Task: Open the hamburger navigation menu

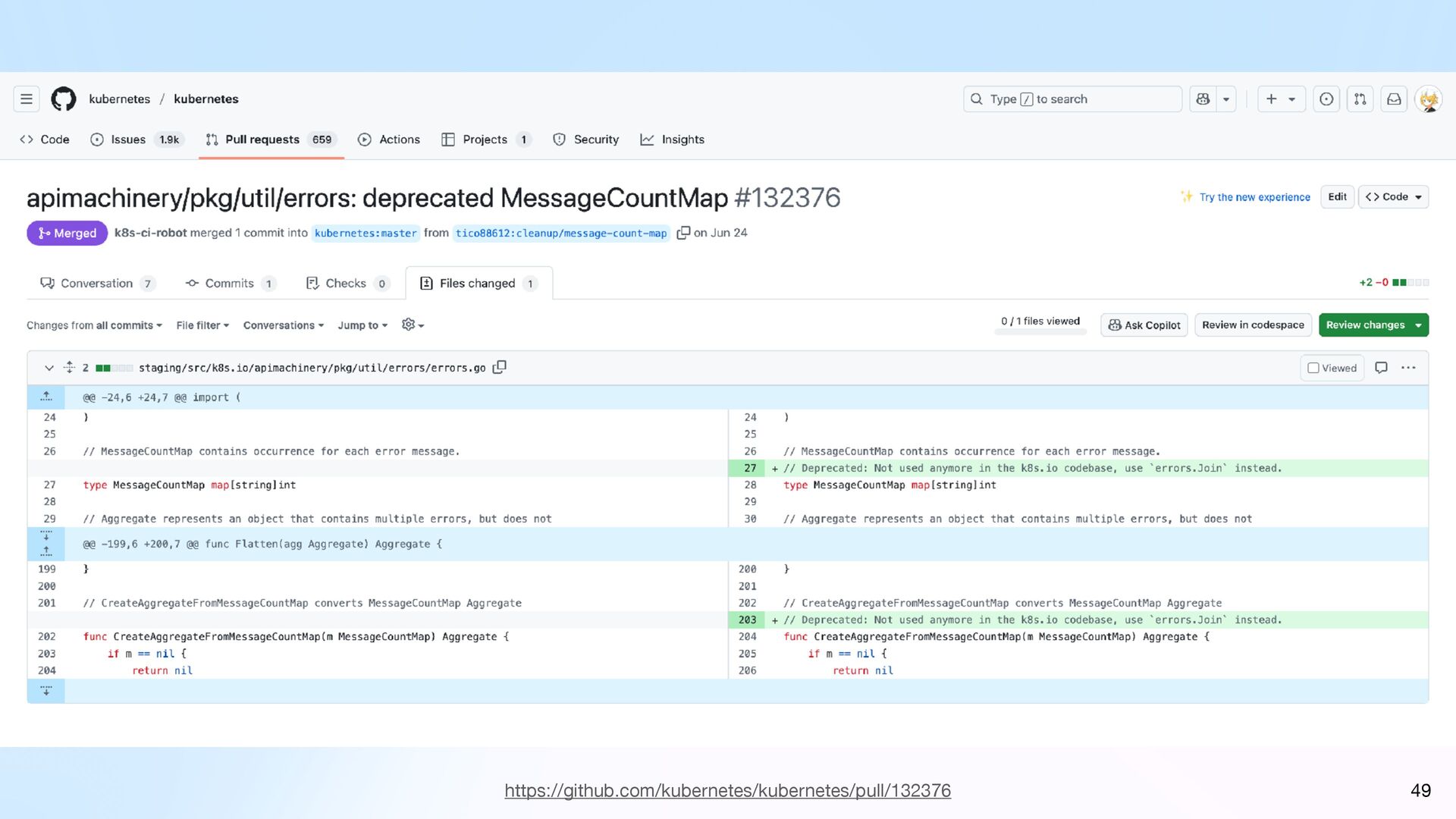Action: click(27, 99)
